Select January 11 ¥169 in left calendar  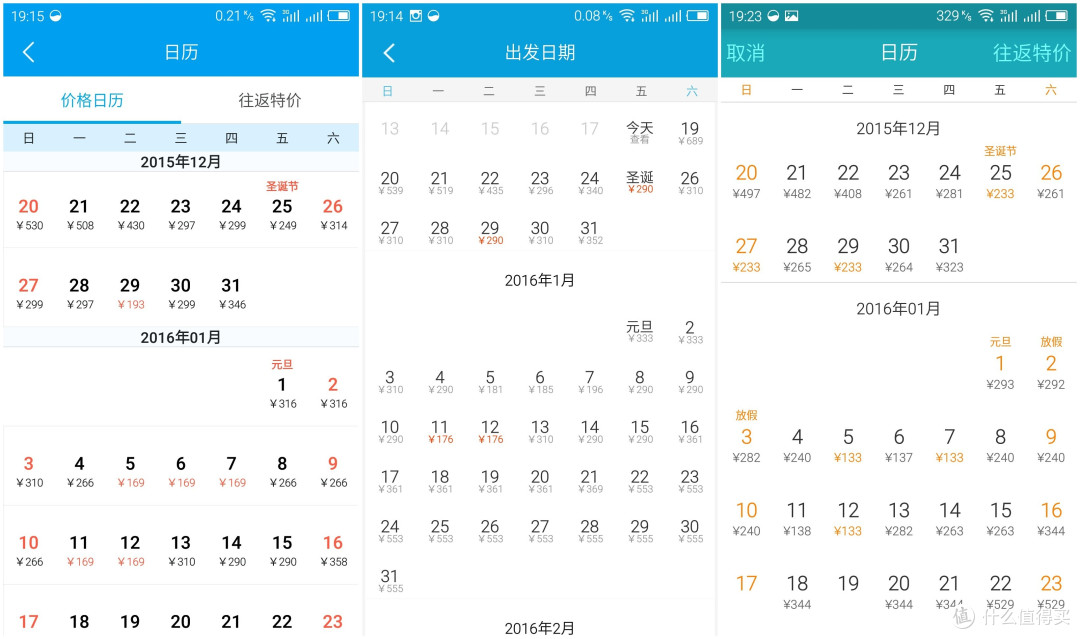tap(79, 551)
